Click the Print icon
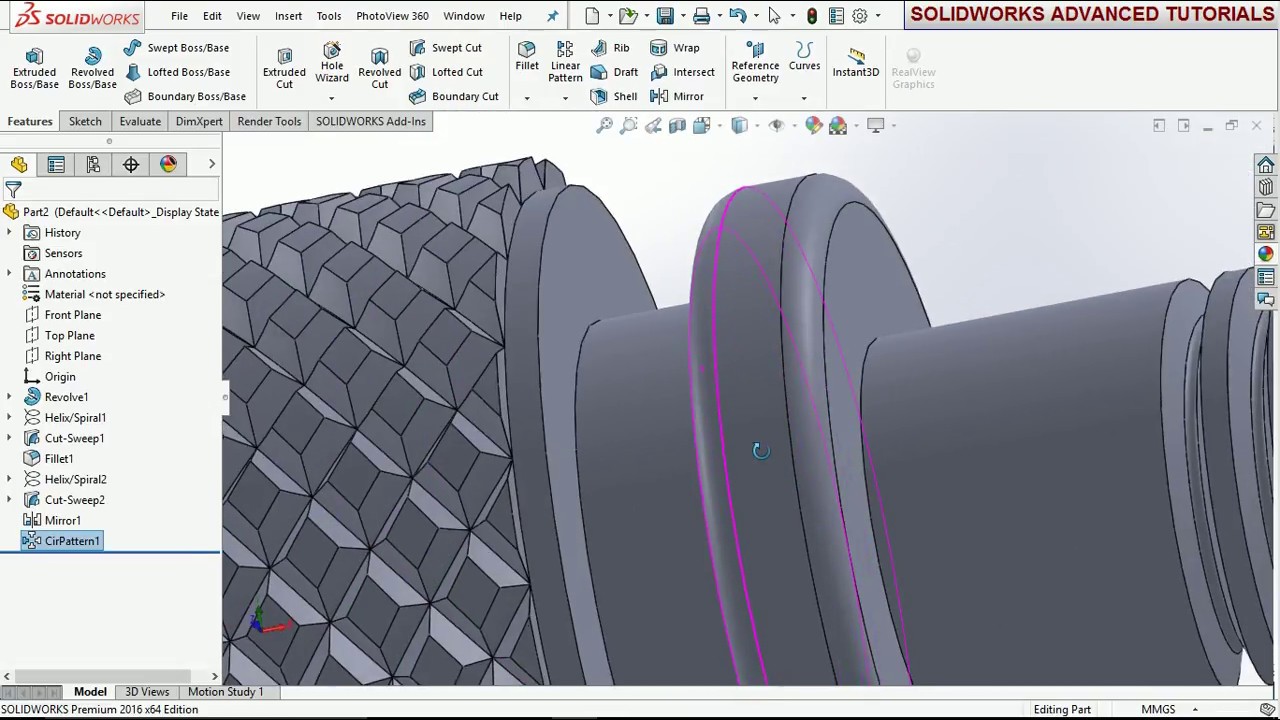This screenshot has width=1280, height=720. pyautogui.click(x=701, y=16)
